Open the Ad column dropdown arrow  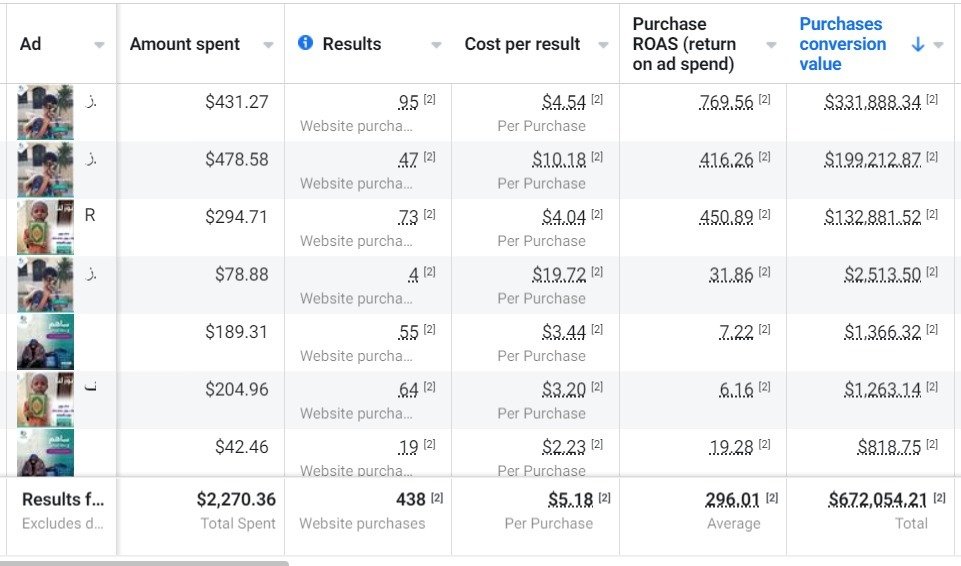click(99, 45)
